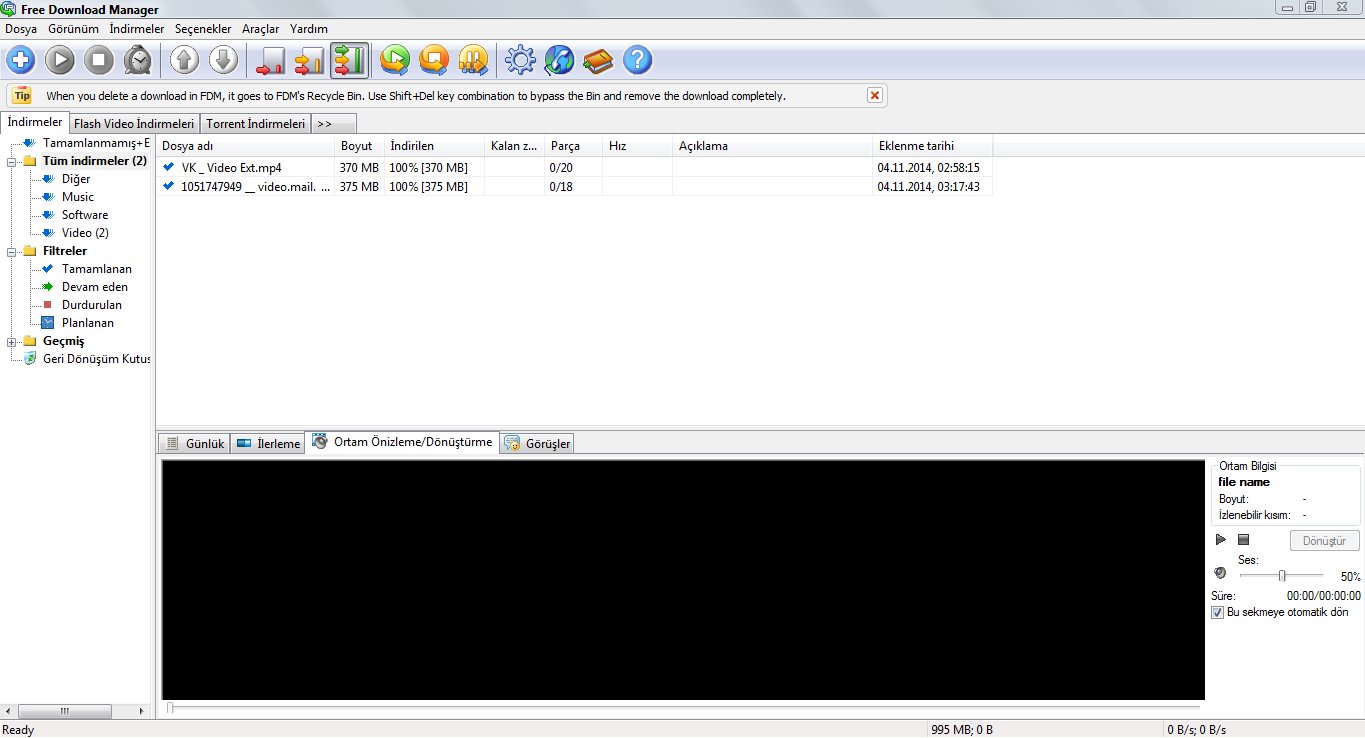The height and width of the screenshot is (738, 1365).
Task: Open the Görünüm menu
Action: pos(73,29)
